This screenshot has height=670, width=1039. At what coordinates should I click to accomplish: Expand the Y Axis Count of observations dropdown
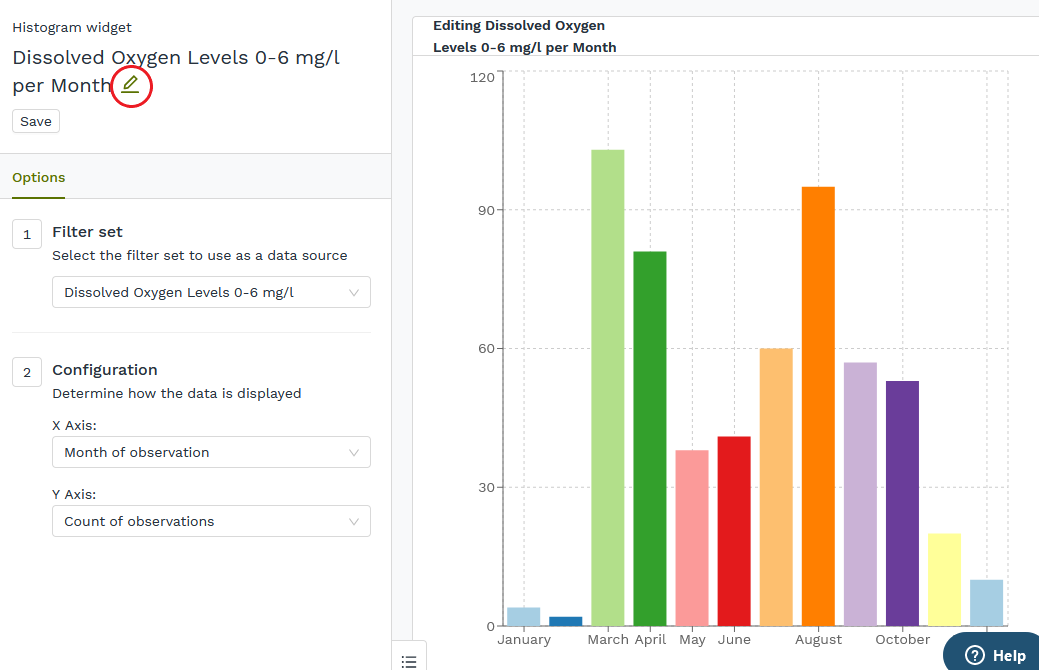click(x=211, y=521)
